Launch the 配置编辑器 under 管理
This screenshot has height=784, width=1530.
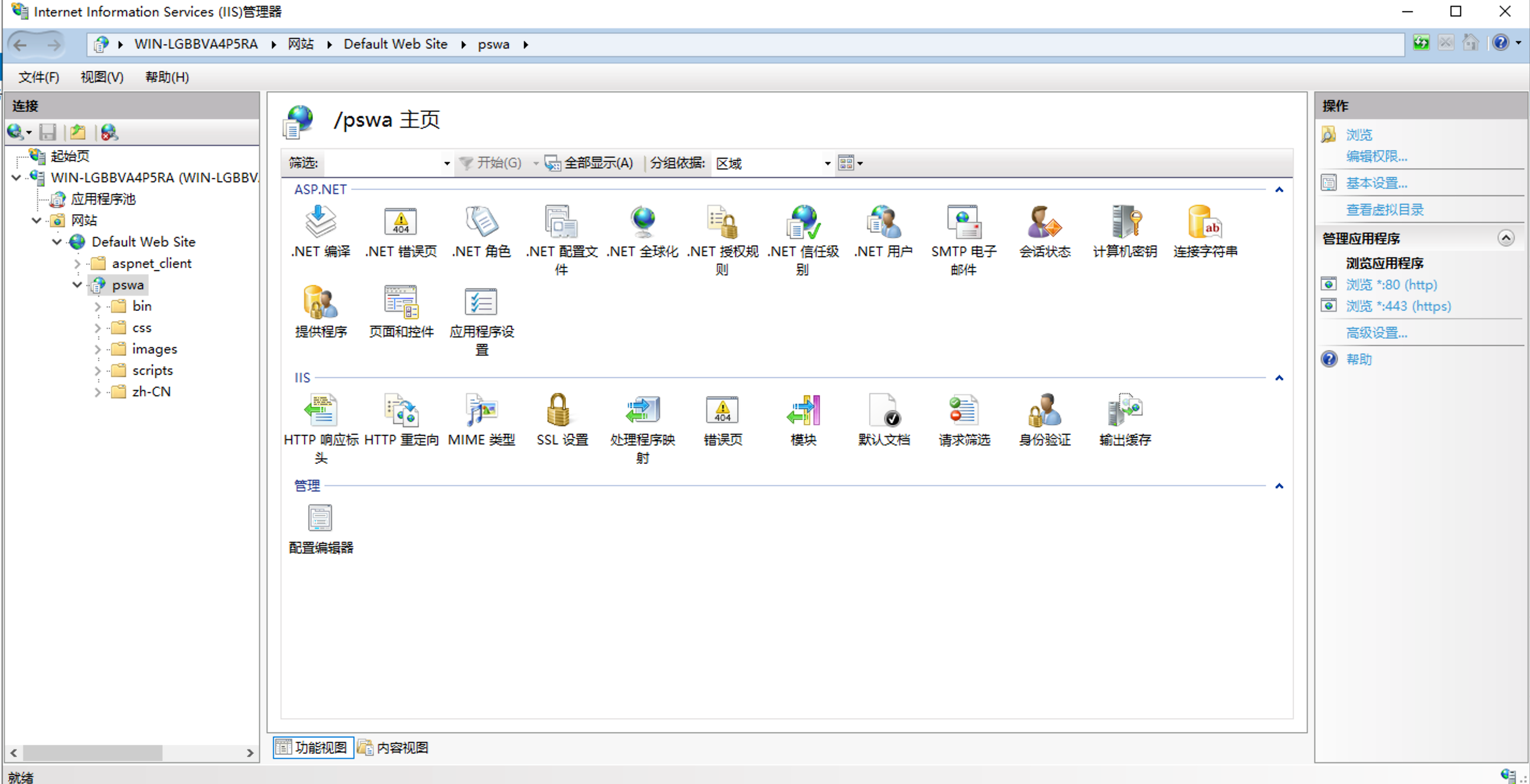pyautogui.click(x=320, y=526)
